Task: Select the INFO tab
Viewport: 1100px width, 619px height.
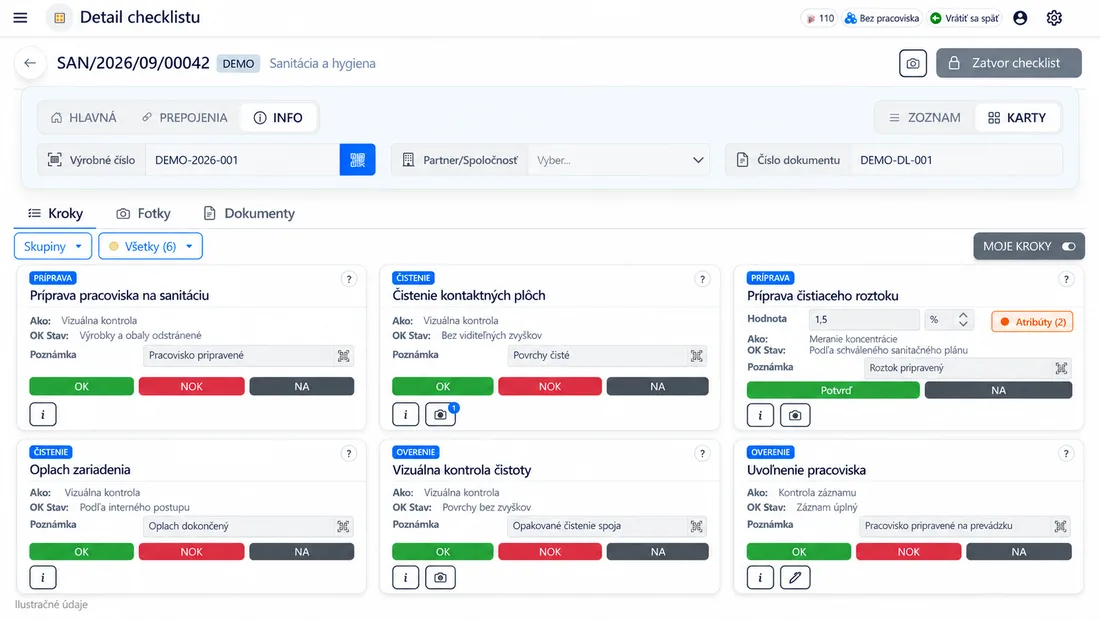Action: click(x=279, y=118)
